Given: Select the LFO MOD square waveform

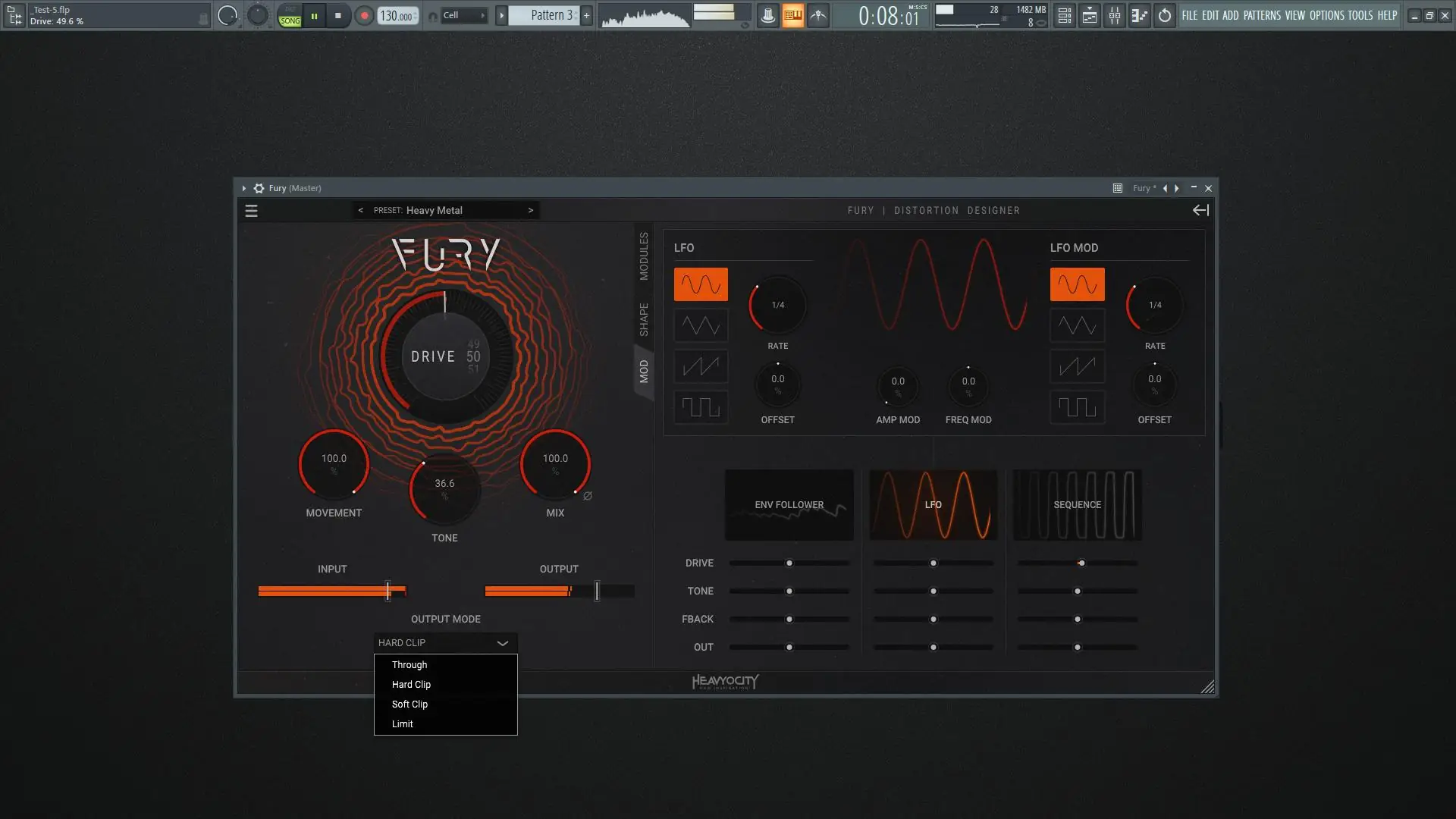Looking at the screenshot, I should (1077, 407).
